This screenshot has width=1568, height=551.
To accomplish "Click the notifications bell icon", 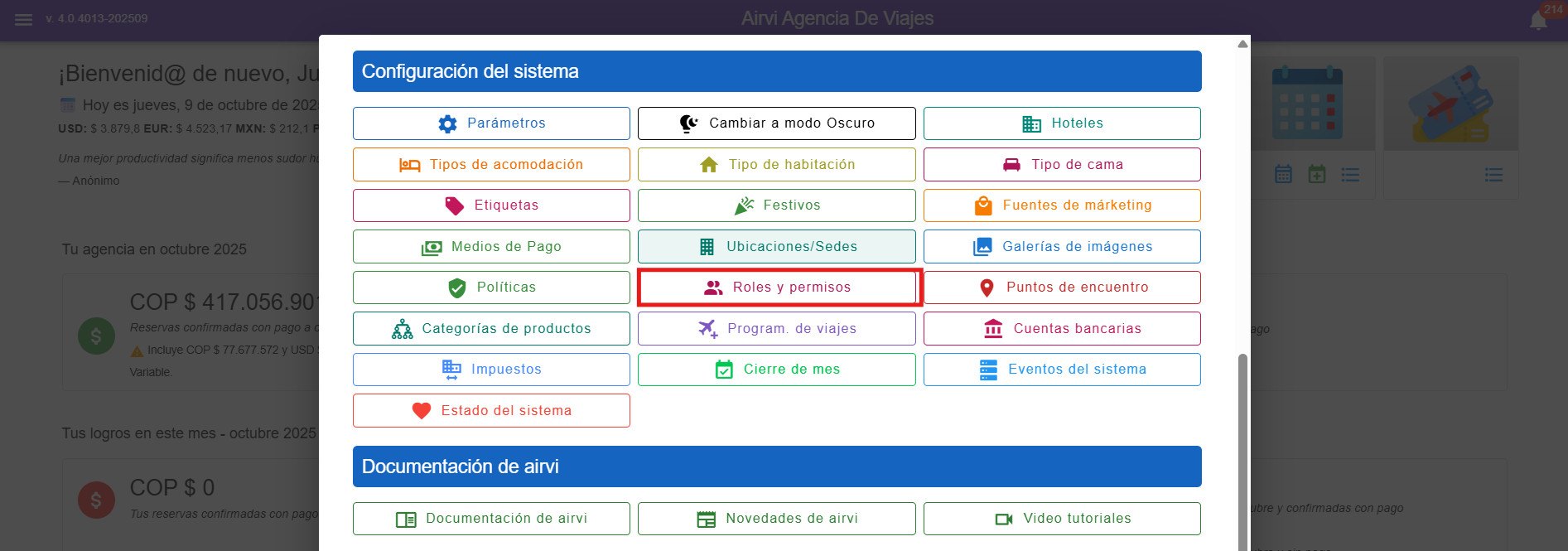I will 1538,21.
